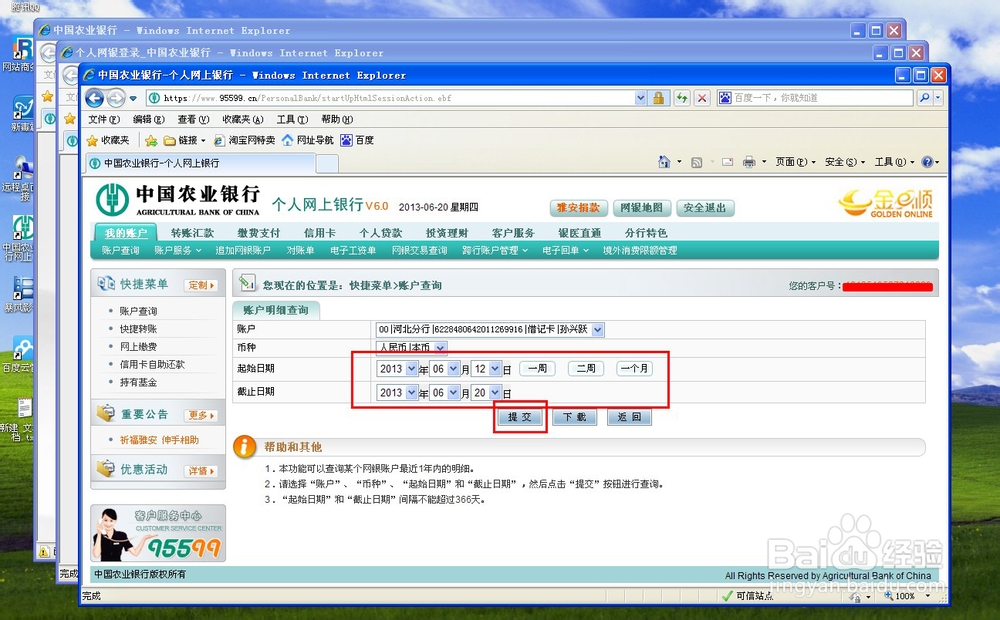Click the favorites star 收藏夹 button
Screen dimensions: 1000x620
tap(108, 140)
